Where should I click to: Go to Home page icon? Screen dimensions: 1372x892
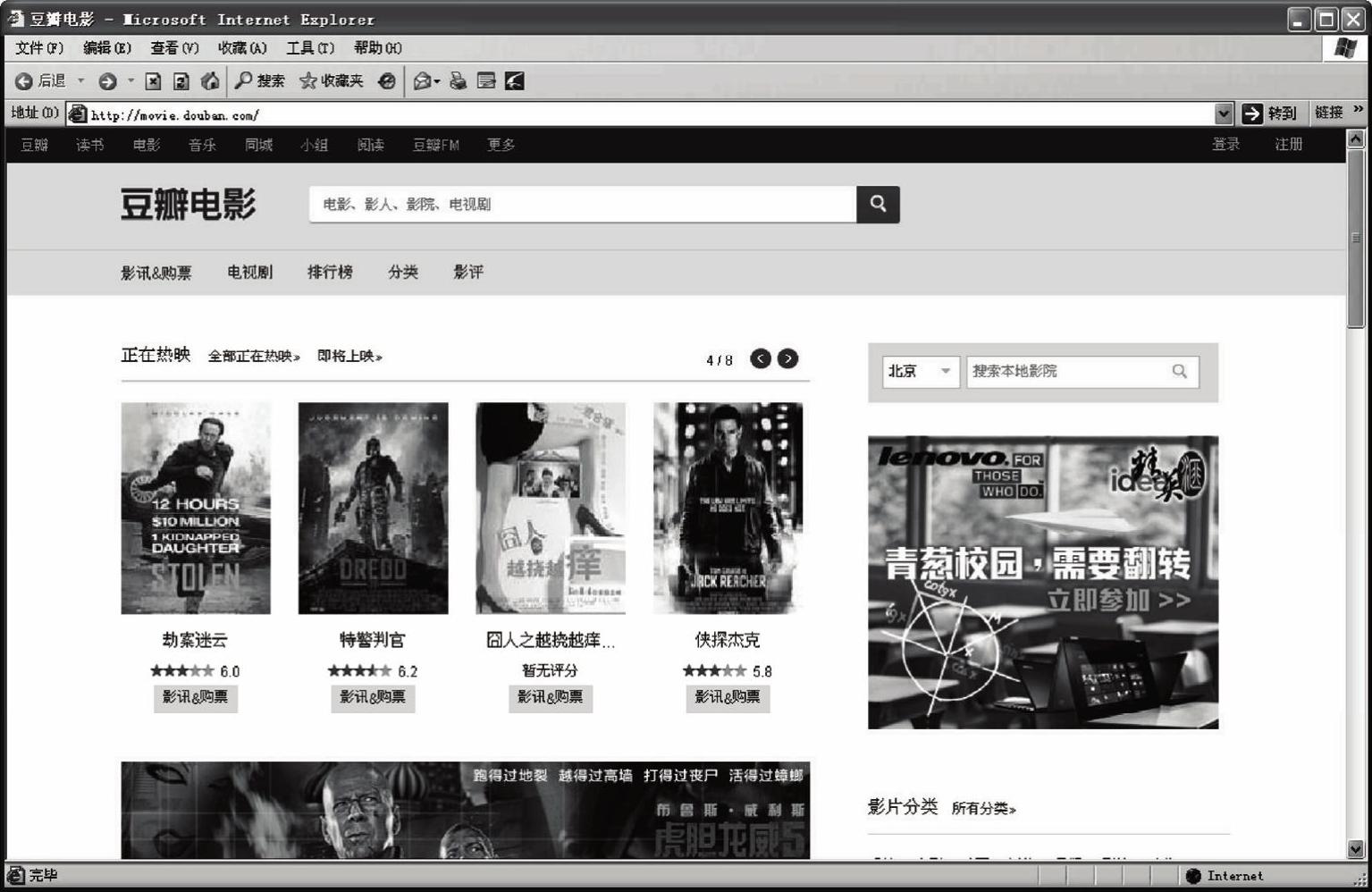pyautogui.click(x=210, y=81)
